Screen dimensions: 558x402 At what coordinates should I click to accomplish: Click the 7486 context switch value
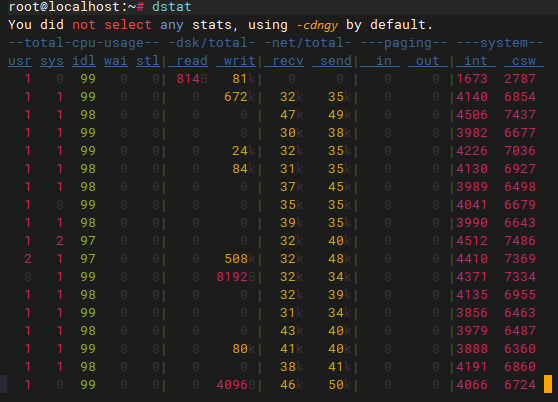click(520, 241)
